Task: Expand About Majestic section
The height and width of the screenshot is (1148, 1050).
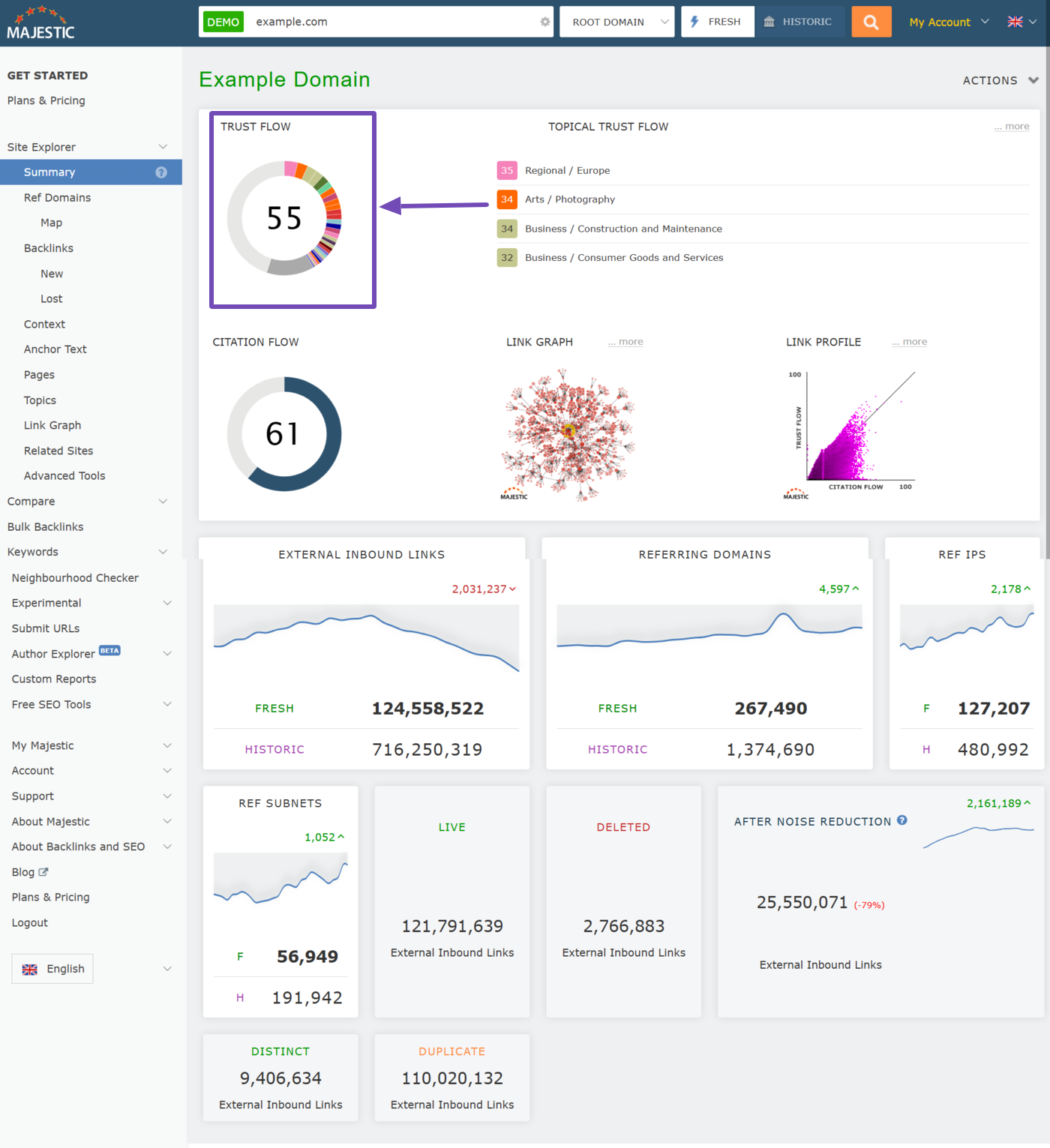Action: (167, 822)
